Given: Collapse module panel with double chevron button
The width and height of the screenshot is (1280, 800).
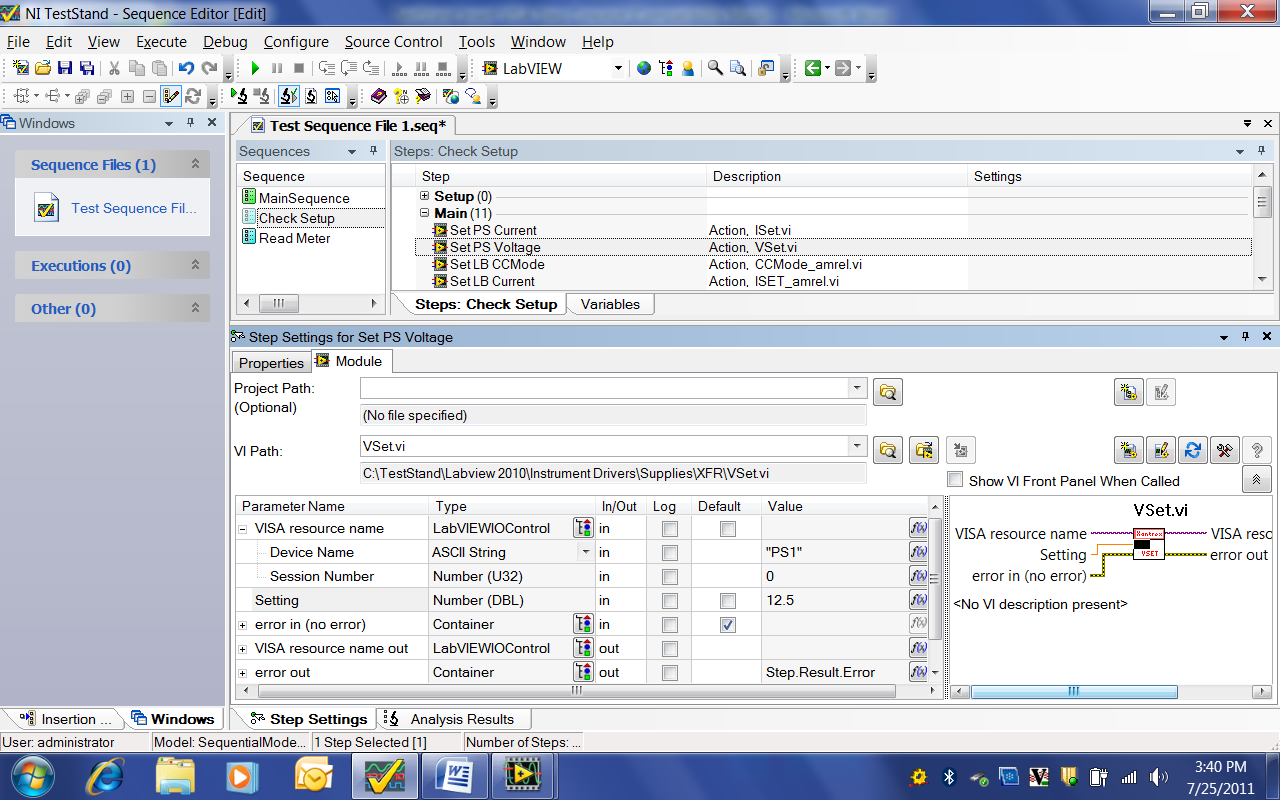Looking at the screenshot, I should (1257, 480).
